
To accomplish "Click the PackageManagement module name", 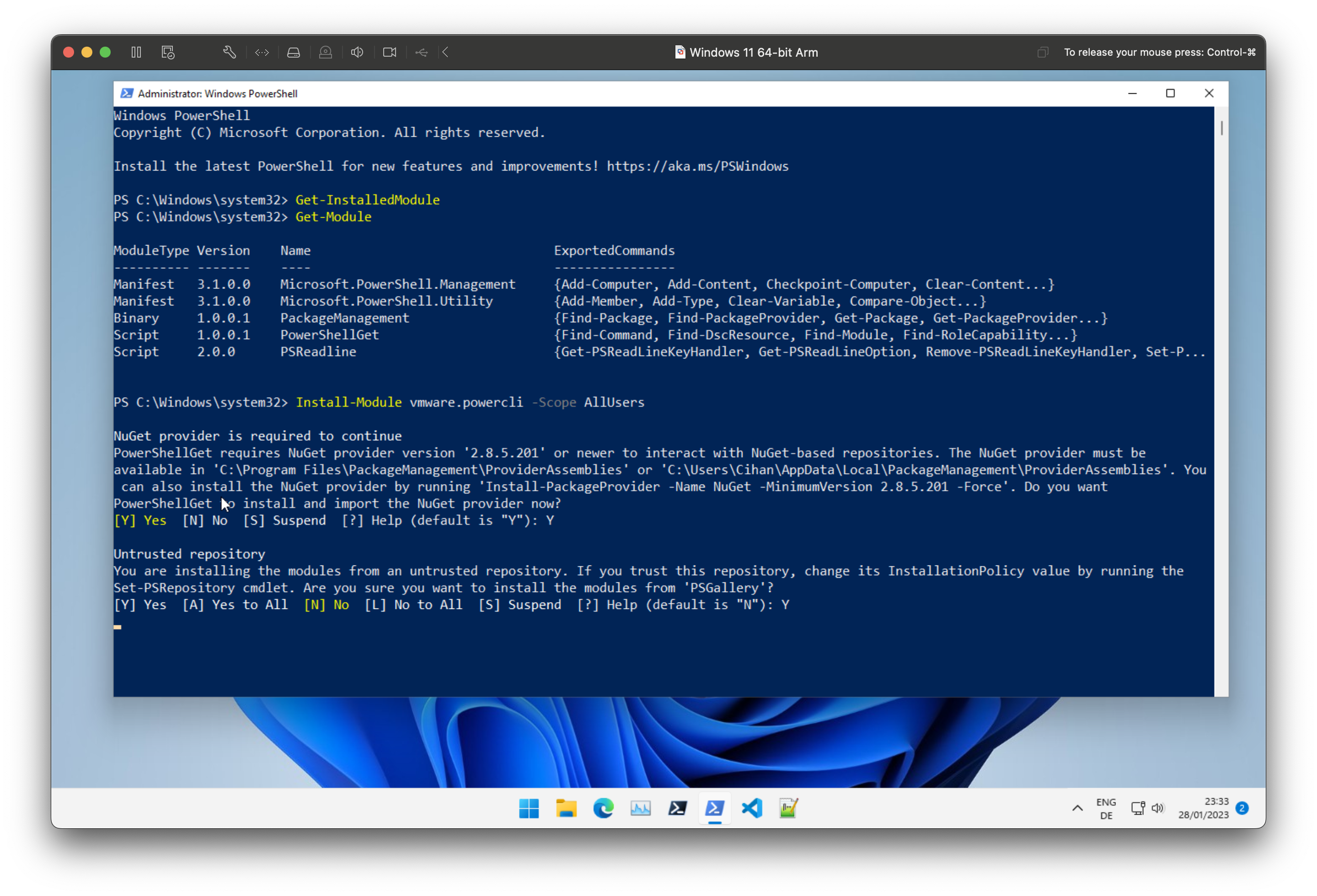I will tap(344, 318).
